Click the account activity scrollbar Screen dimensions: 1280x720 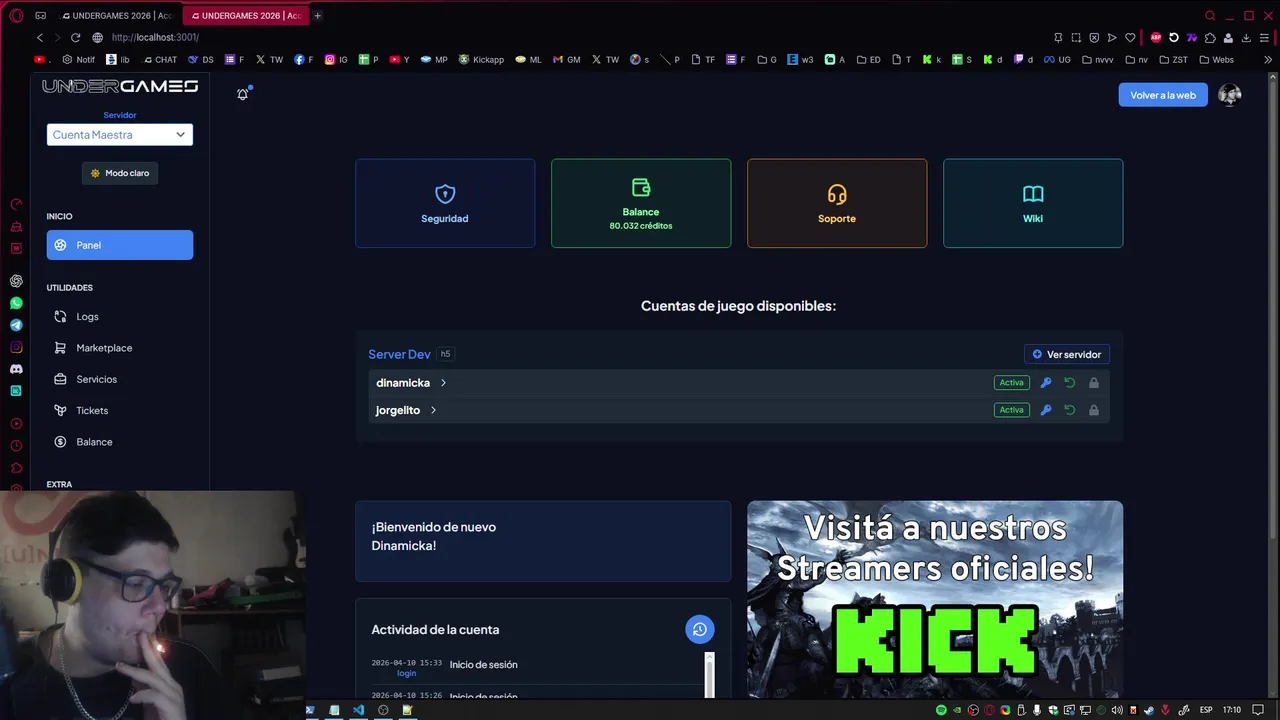click(x=710, y=675)
